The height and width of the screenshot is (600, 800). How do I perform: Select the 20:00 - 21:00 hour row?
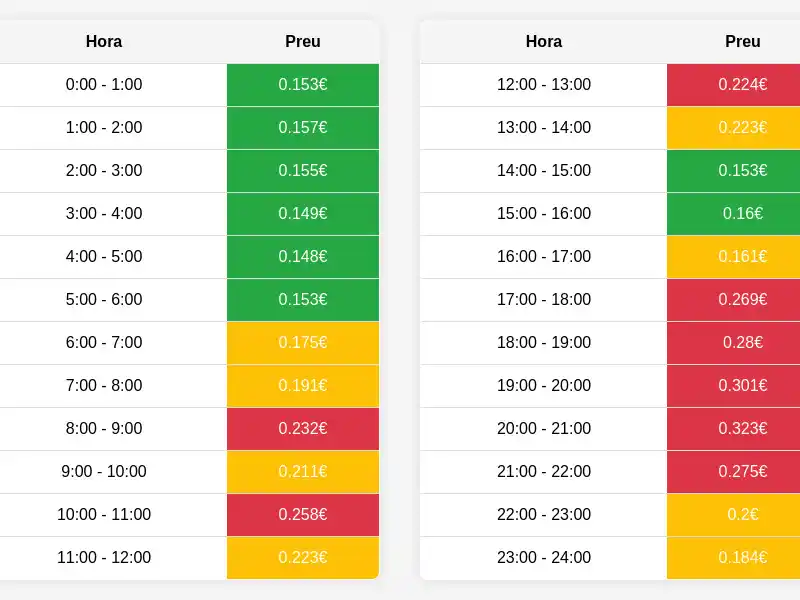click(x=544, y=428)
